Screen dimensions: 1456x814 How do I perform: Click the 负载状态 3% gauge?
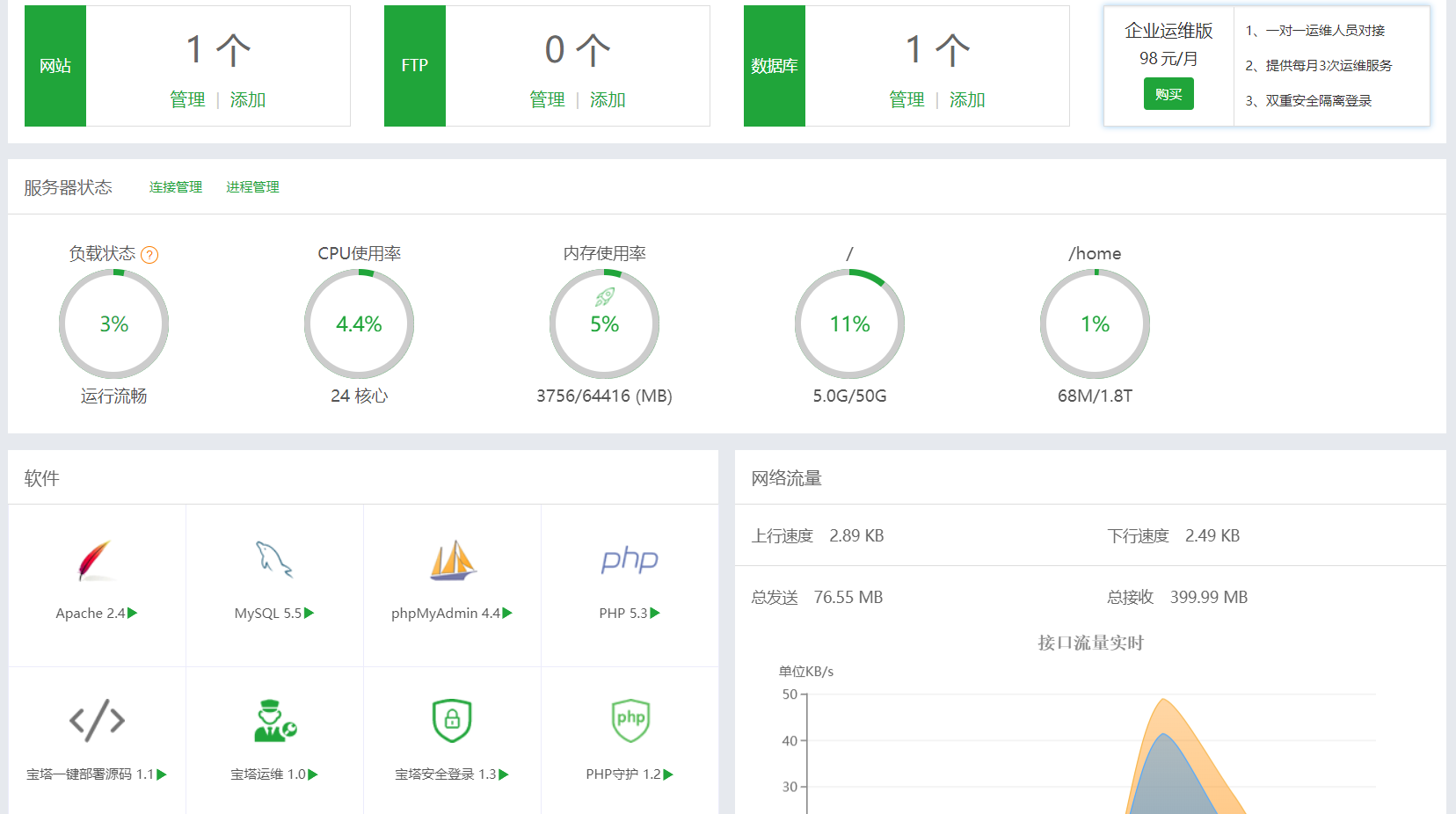click(113, 323)
